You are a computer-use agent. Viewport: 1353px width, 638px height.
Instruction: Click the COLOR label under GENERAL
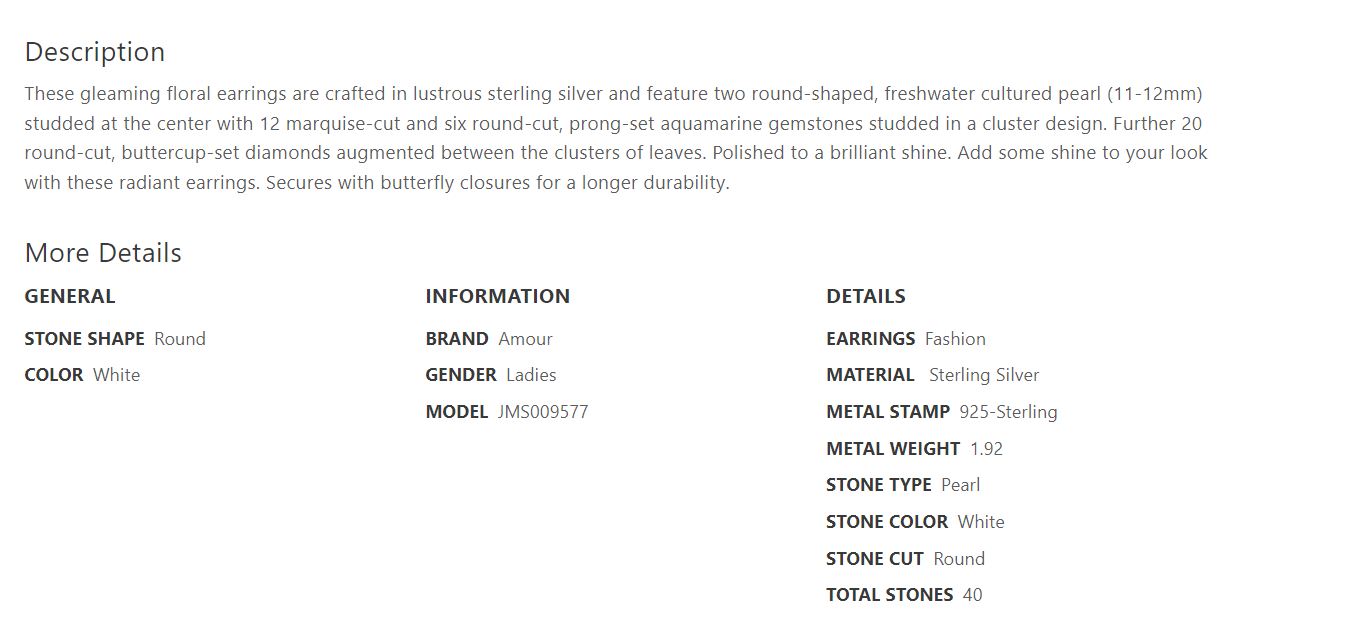click(x=54, y=375)
